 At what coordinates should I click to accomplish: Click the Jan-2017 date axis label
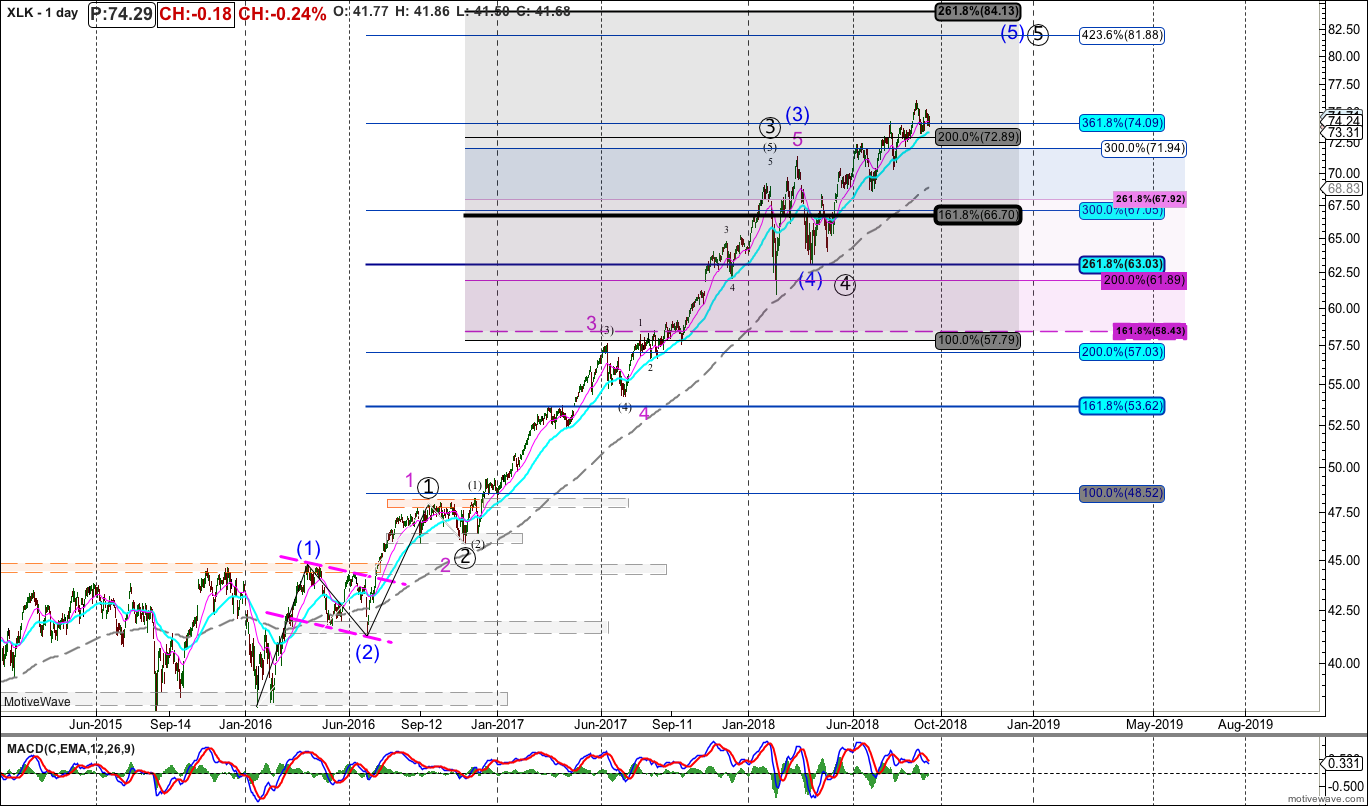click(497, 724)
